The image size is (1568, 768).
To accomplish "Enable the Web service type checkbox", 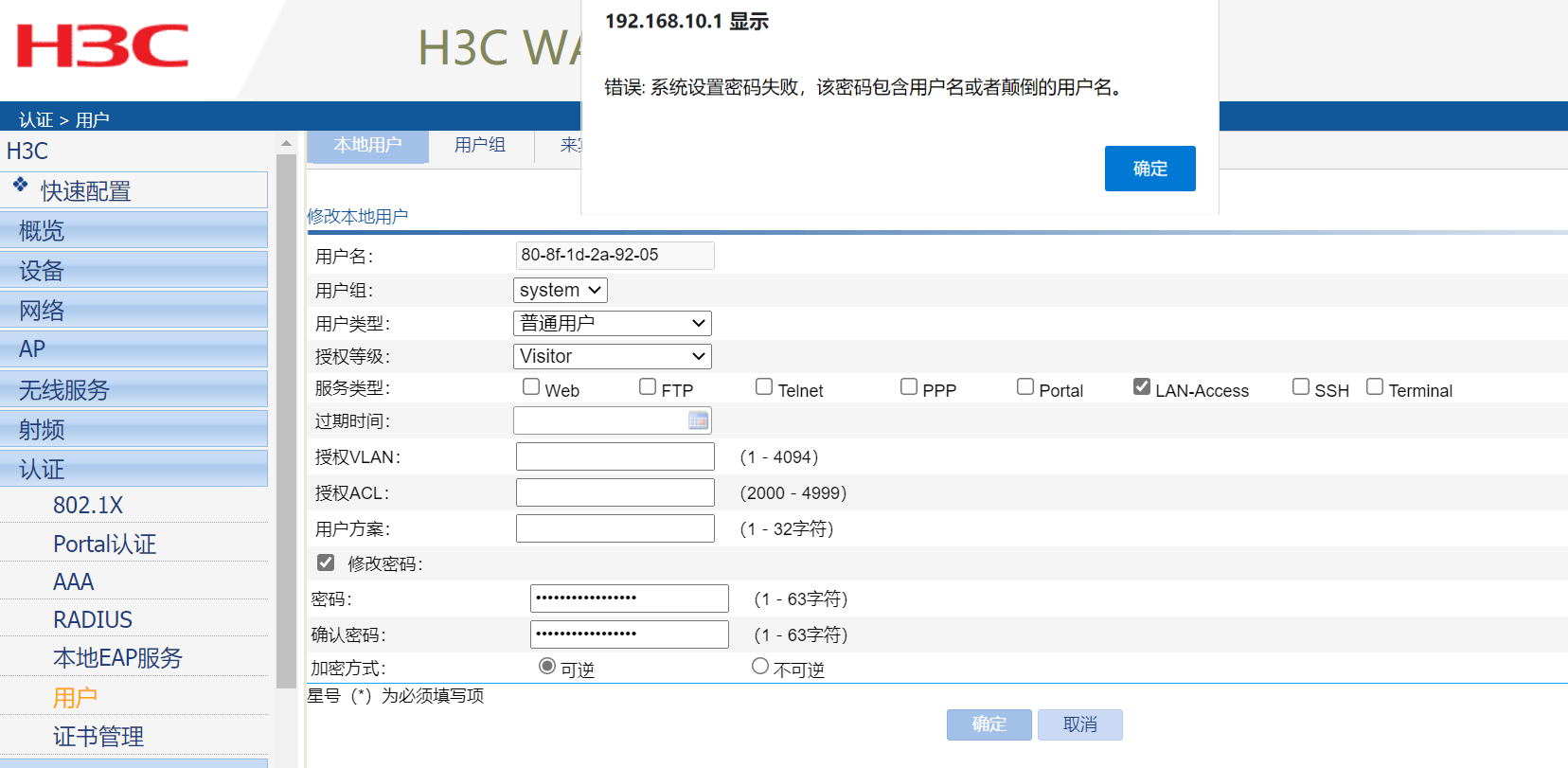I will pos(531,386).
